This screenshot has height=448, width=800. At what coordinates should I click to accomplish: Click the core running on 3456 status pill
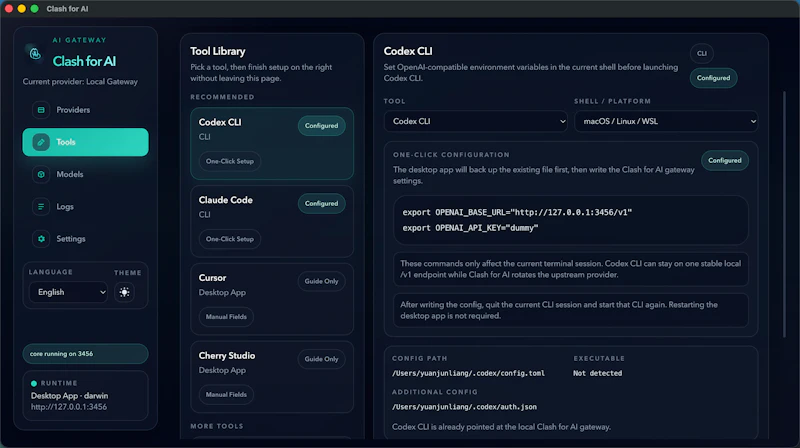tap(85, 354)
